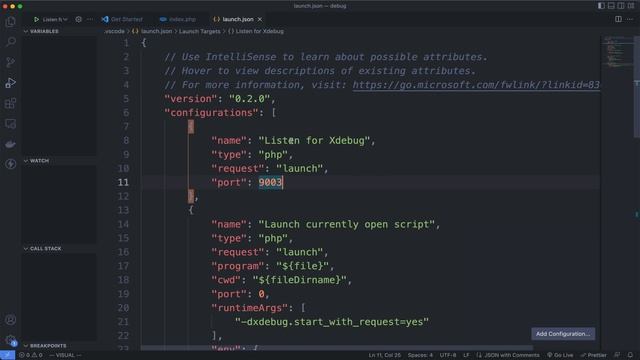Toggle bottom panel layout icon
The image size is (640, 360).
(x=611, y=6)
